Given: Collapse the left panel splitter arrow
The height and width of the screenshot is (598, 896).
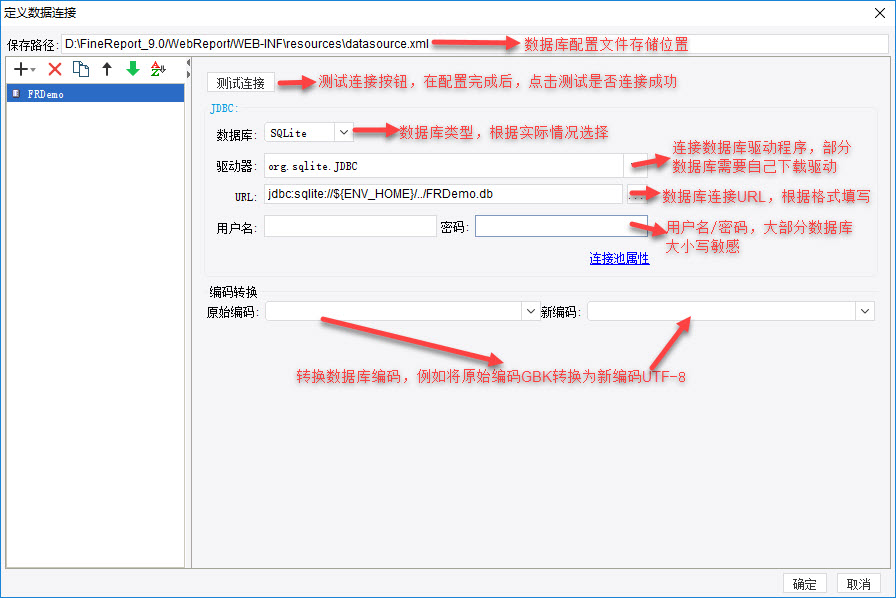Looking at the screenshot, I should tap(188, 62).
